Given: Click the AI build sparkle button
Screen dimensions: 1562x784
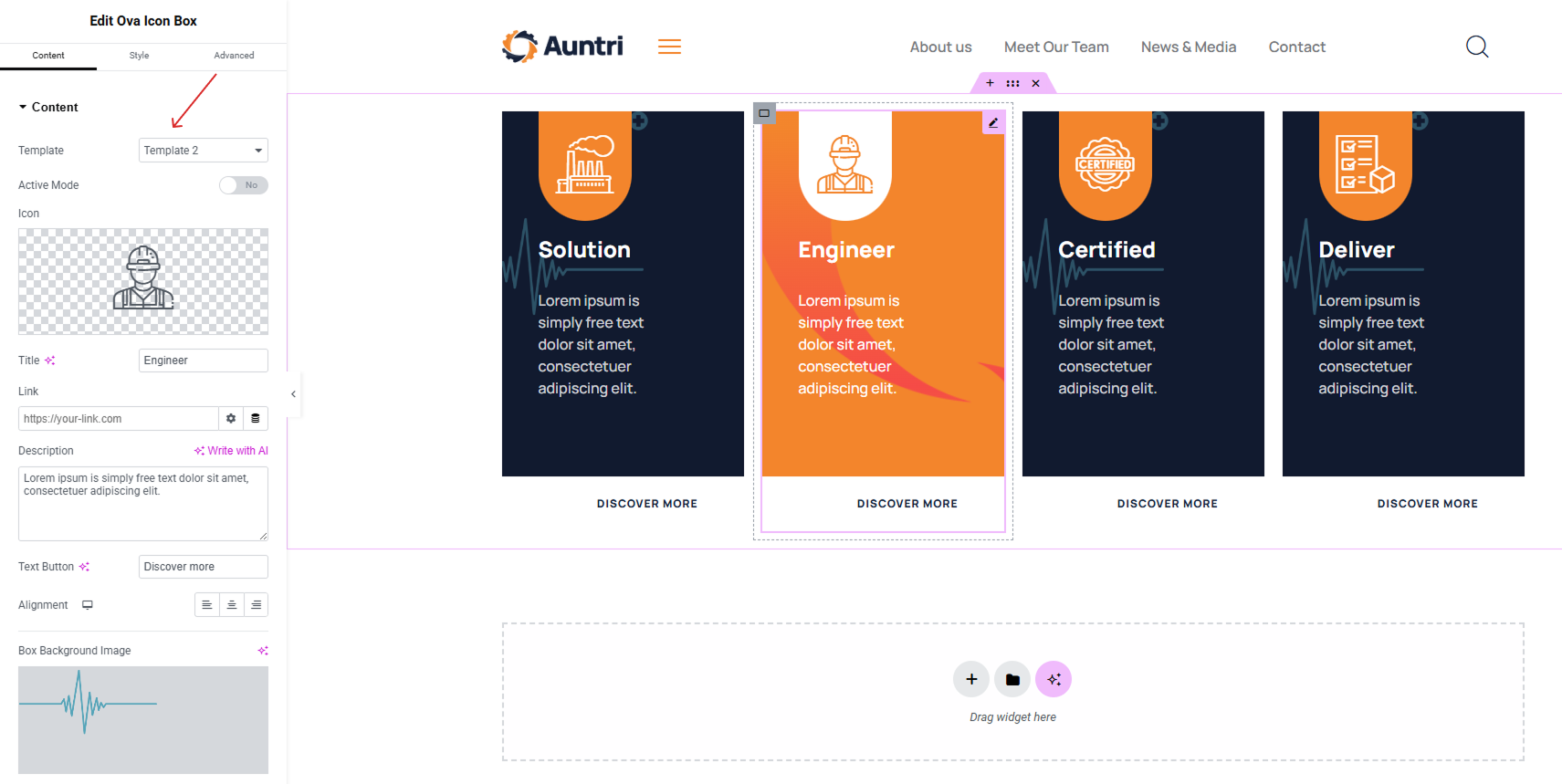Looking at the screenshot, I should 1054,679.
